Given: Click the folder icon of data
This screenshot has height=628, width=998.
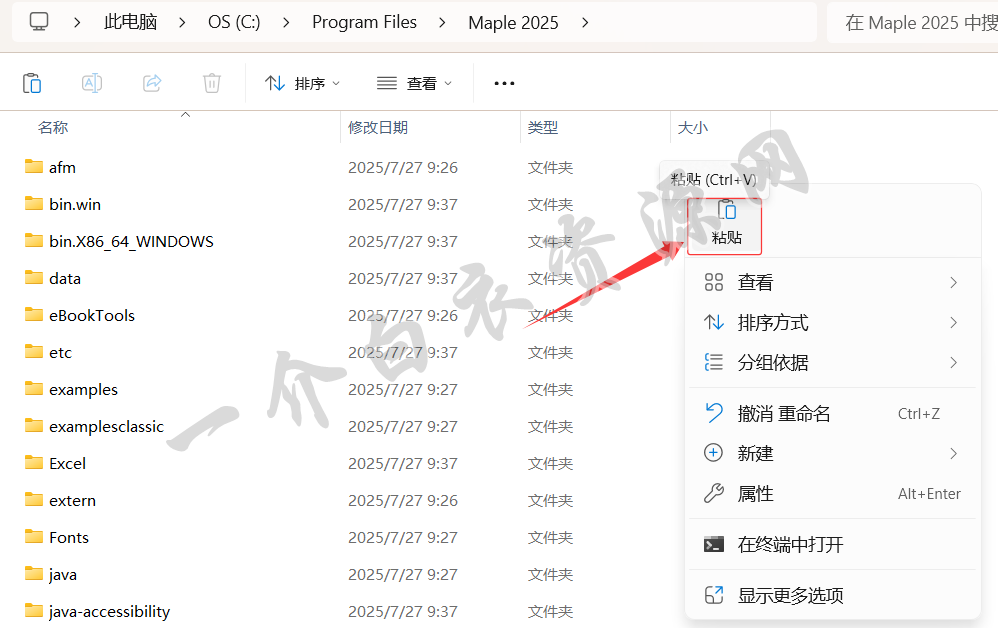Looking at the screenshot, I should pos(34,277).
